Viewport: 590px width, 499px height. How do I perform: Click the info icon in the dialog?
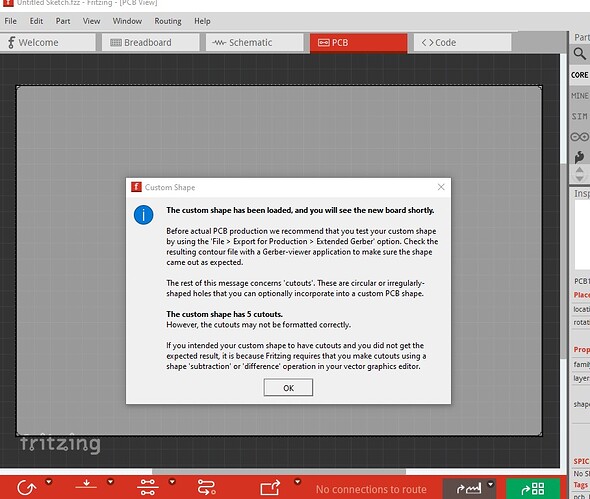(143, 215)
